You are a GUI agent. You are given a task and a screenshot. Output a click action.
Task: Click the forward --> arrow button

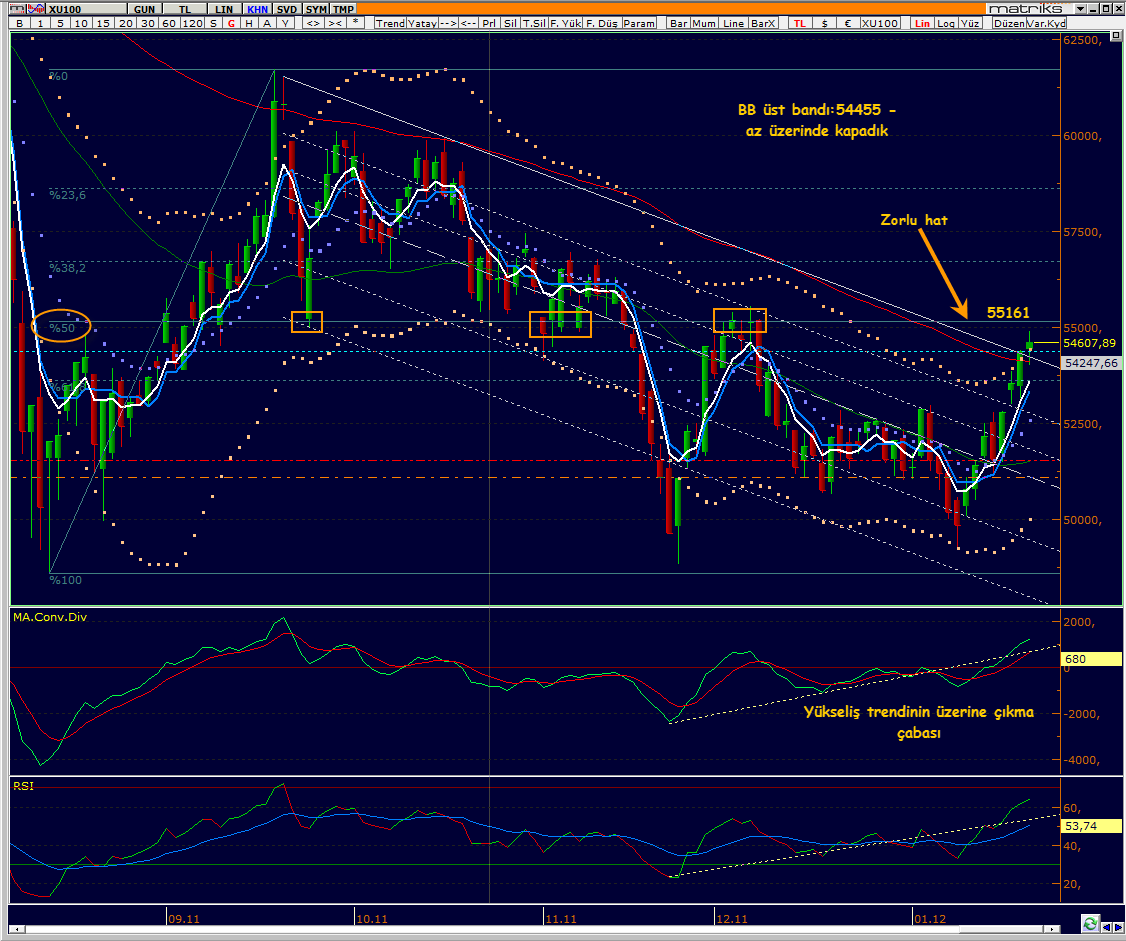[448, 23]
